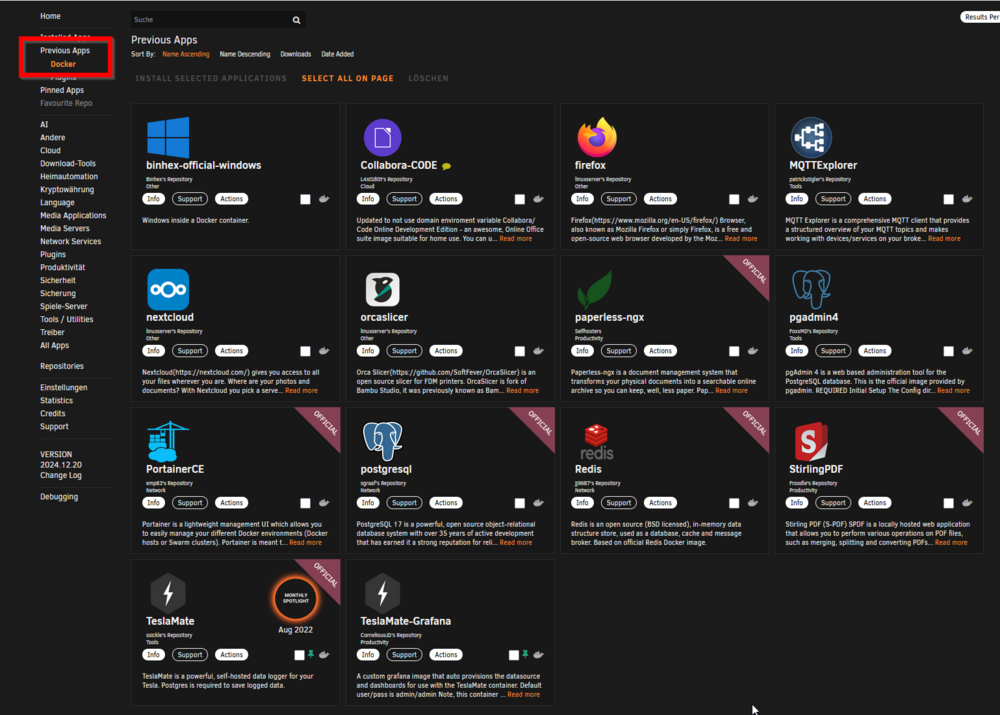Click the Monthly Spotlight badge on TeslaMate
Screen dimensions: 1000x715
pyautogui.click(x=295, y=598)
